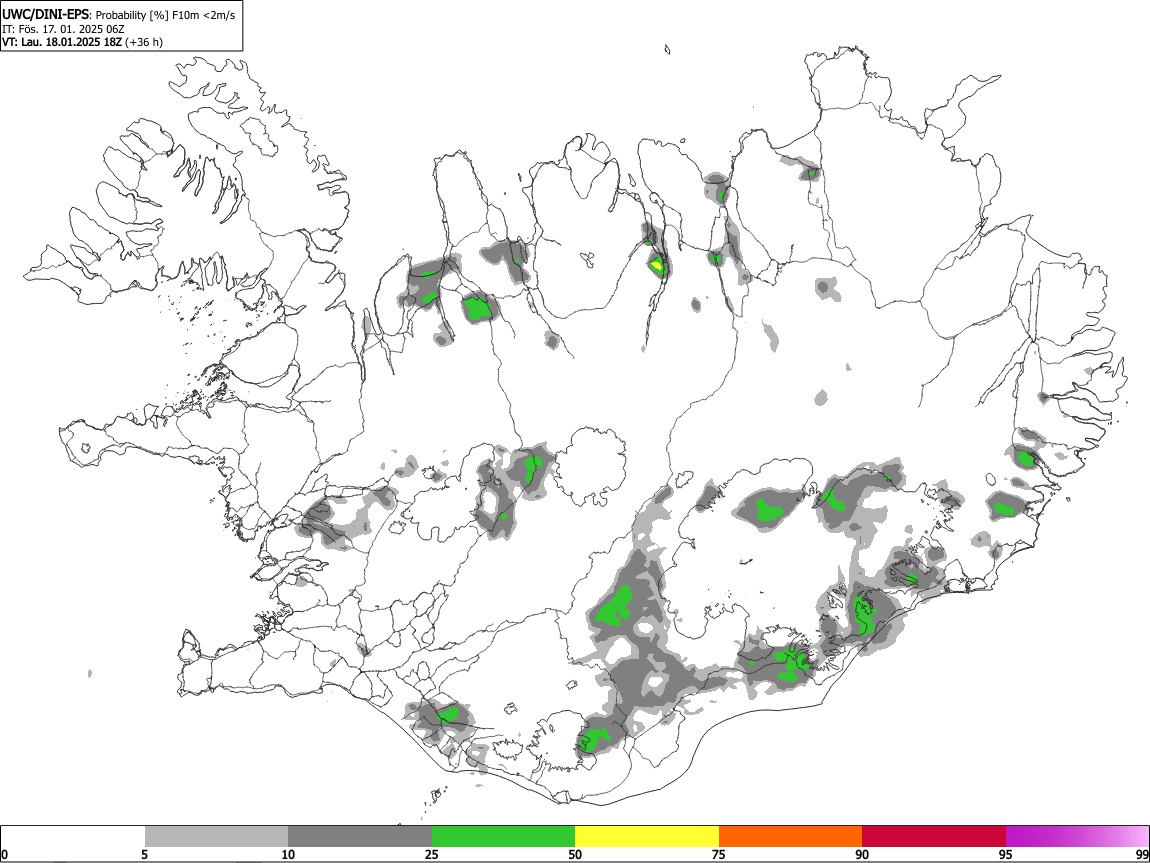The height and width of the screenshot is (863, 1150).
Task: Click the legend value '75'
Action: click(x=719, y=855)
